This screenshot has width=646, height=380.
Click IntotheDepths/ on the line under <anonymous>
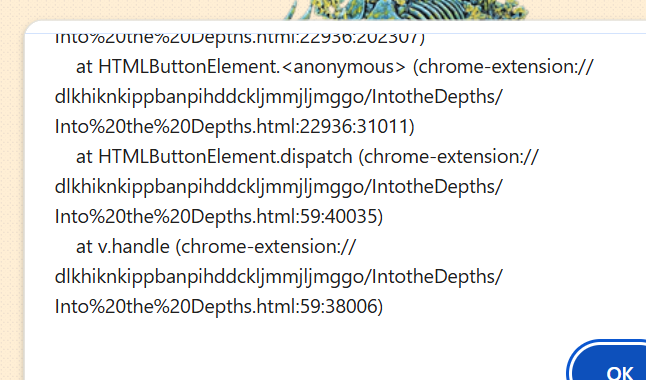coord(437,96)
